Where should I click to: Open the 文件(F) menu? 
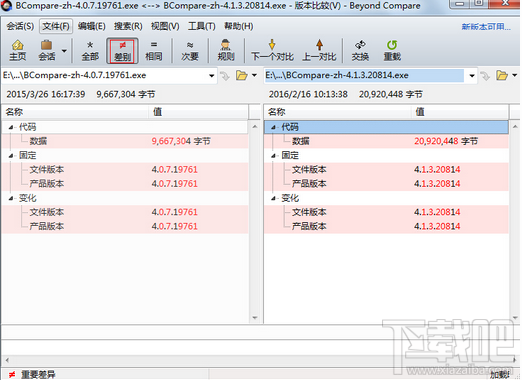56,26
